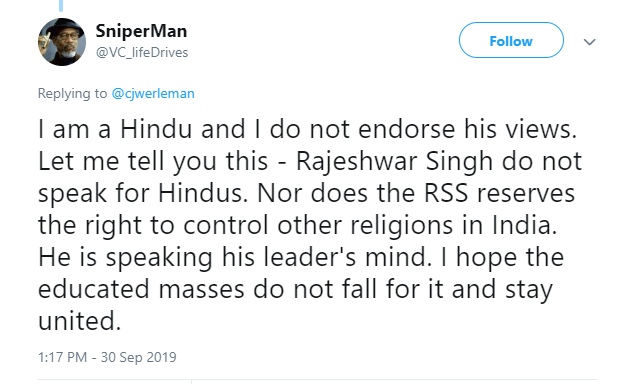
Task: Click the first line 'I am a Hindu'
Action: (115, 129)
